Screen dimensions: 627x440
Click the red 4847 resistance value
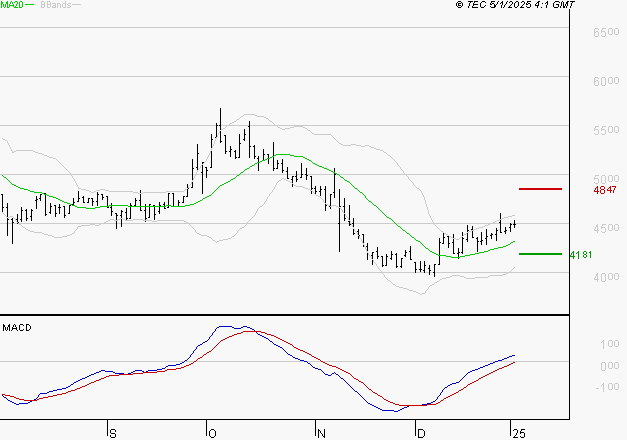coord(605,190)
